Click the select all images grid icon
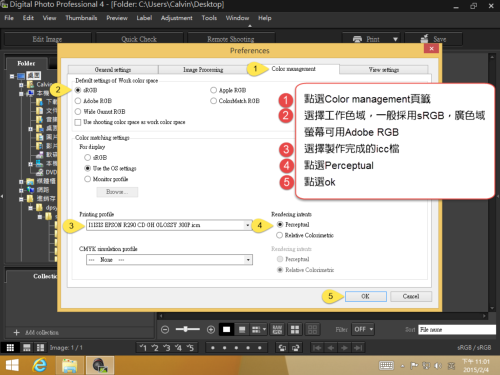The height and width of the screenshot is (375, 500). 295,330
